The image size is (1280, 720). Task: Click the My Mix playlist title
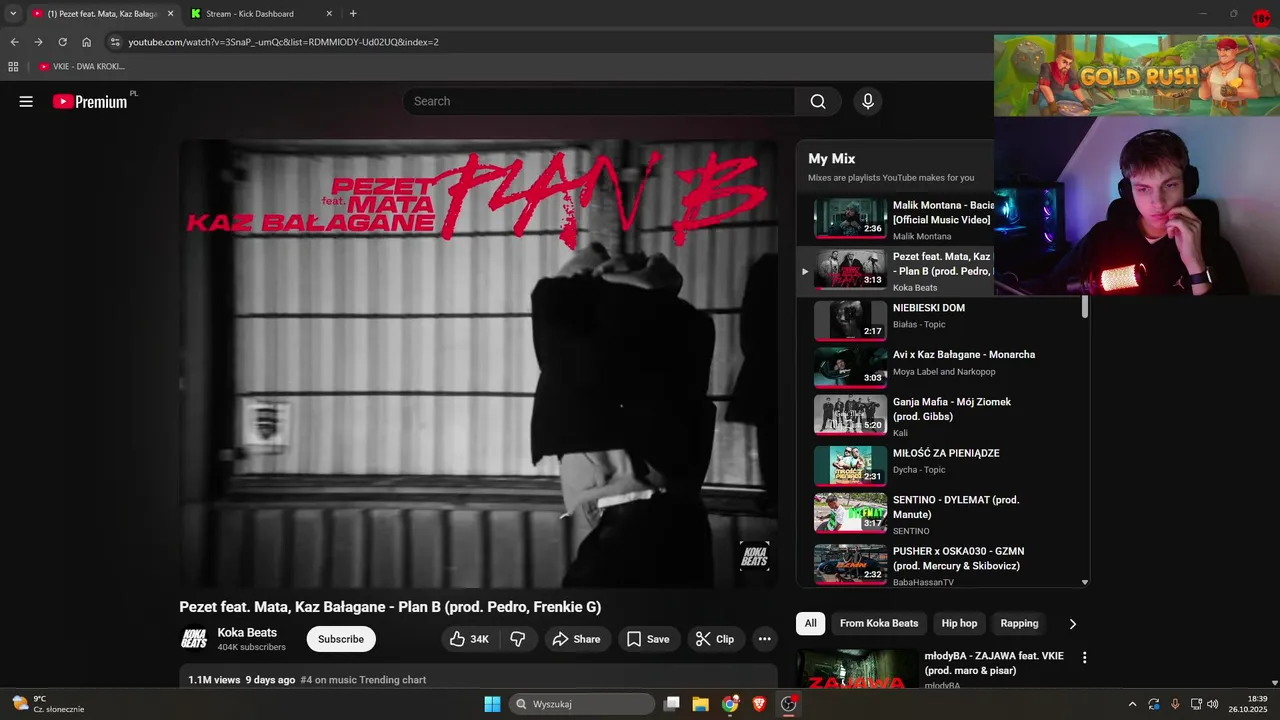831,158
